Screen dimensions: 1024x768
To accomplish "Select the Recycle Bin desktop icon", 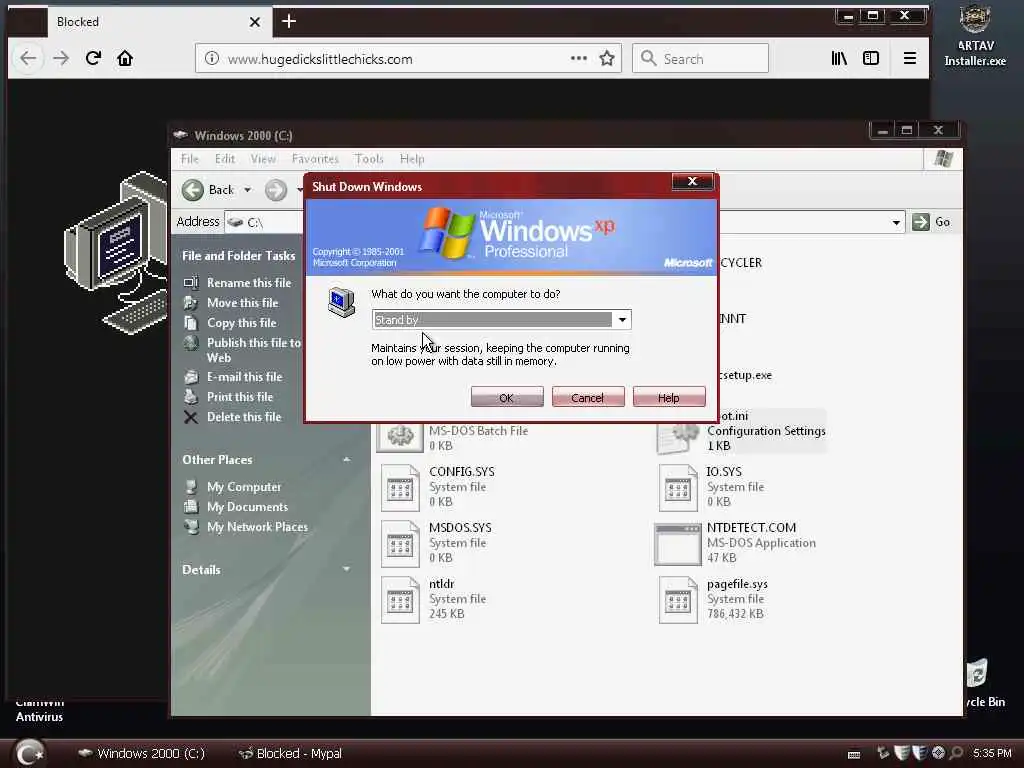I will point(984,683).
